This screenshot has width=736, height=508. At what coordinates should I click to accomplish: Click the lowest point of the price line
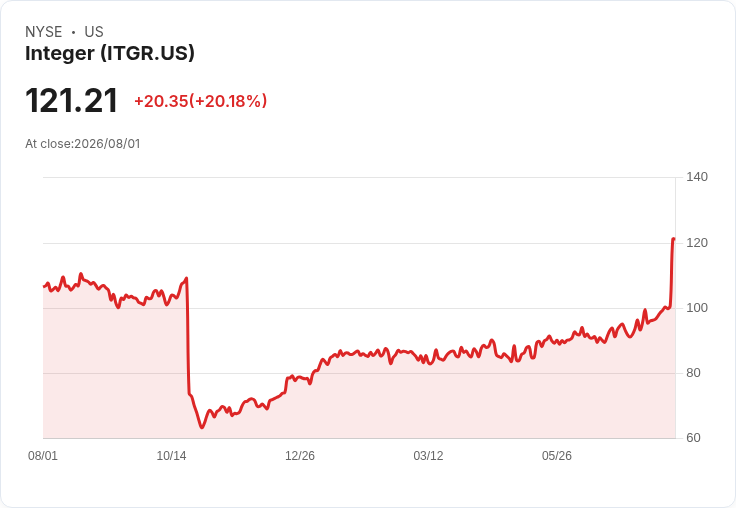coord(202,427)
